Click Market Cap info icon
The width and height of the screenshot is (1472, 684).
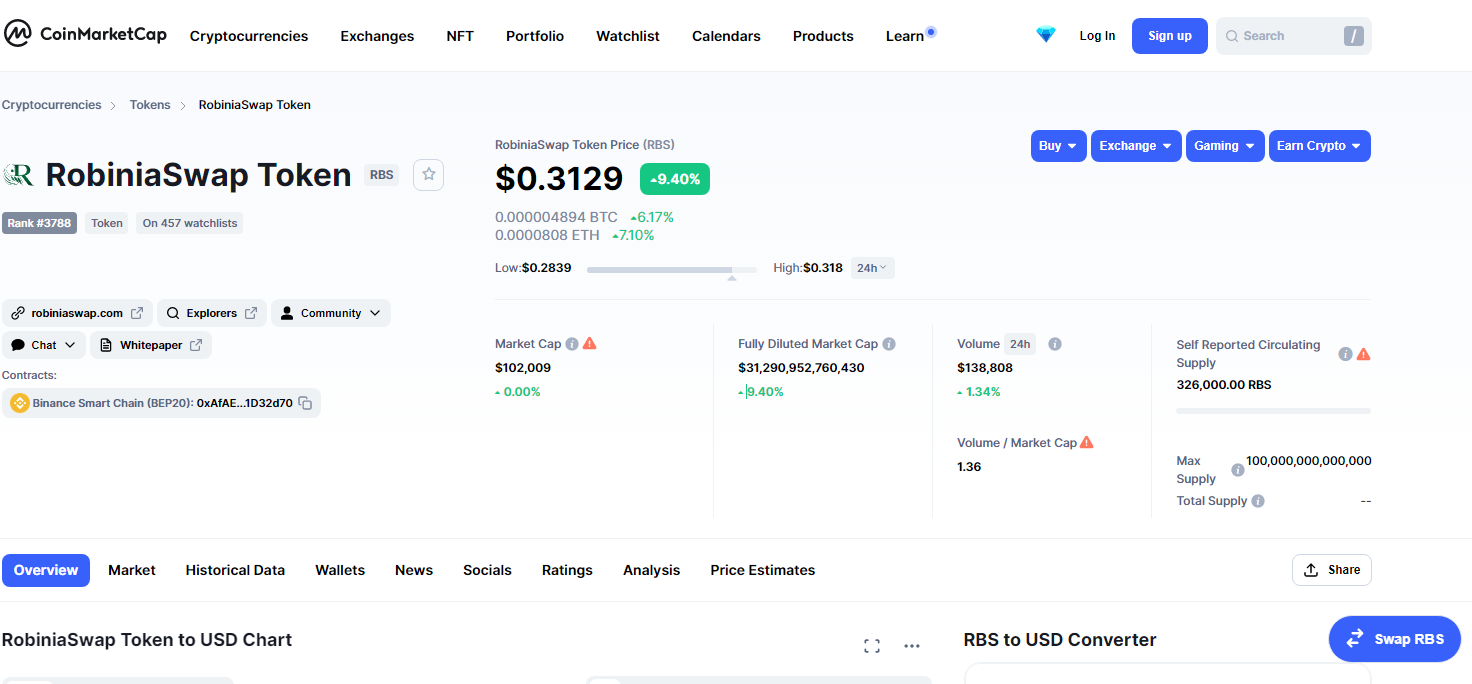[x=572, y=344]
